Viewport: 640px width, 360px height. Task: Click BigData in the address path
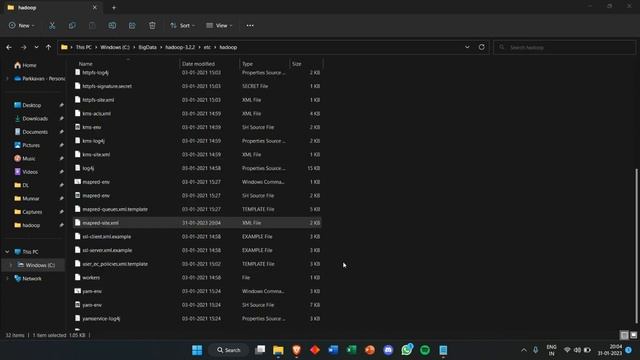click(x=147, y=47)
